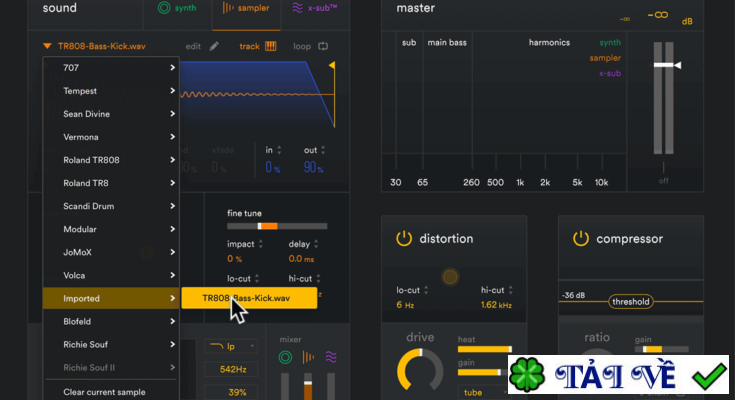Toggle synth visibility in master analyzer

(610, 42)
